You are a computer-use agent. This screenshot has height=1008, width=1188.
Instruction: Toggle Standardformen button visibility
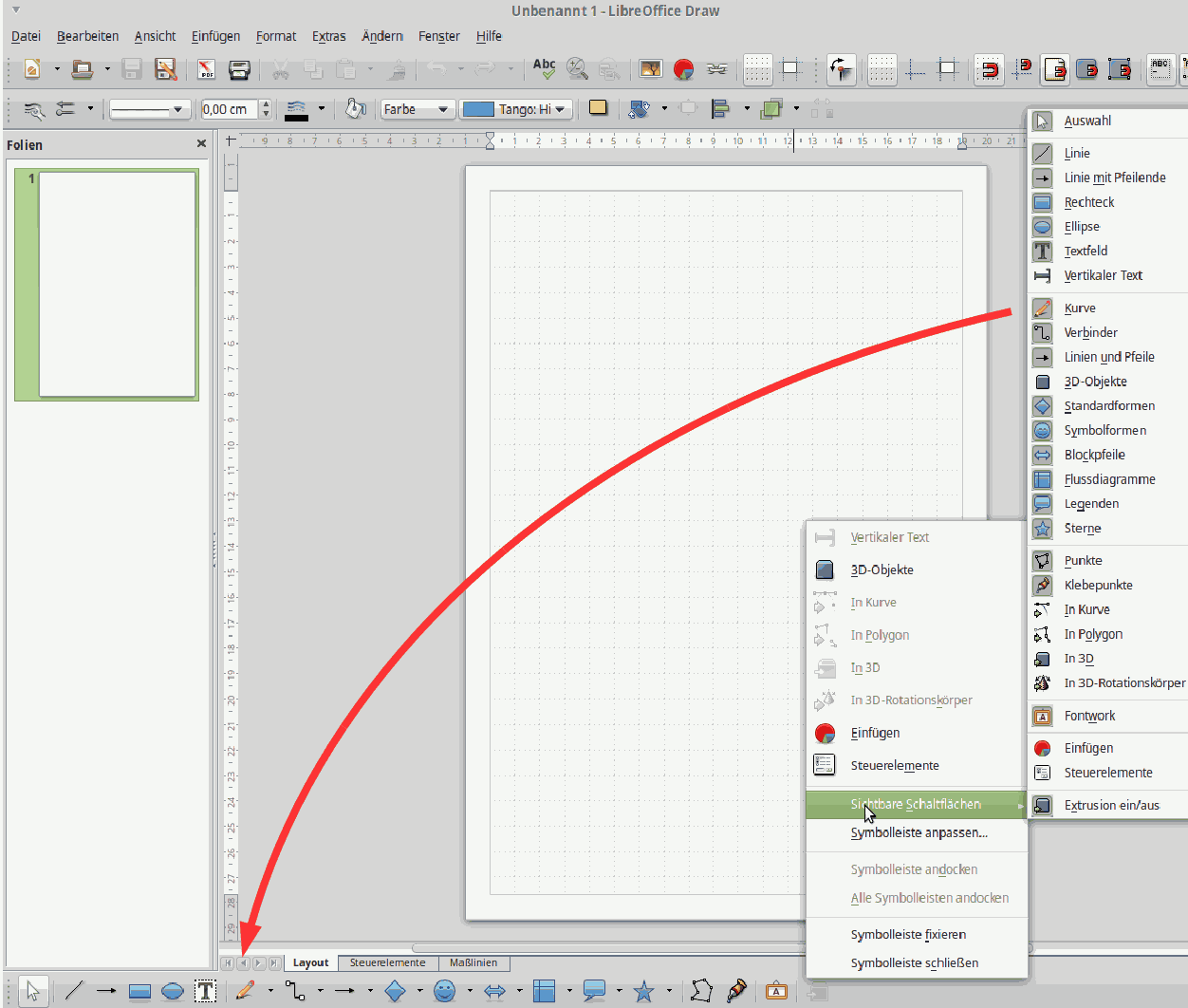(1107, 406)
